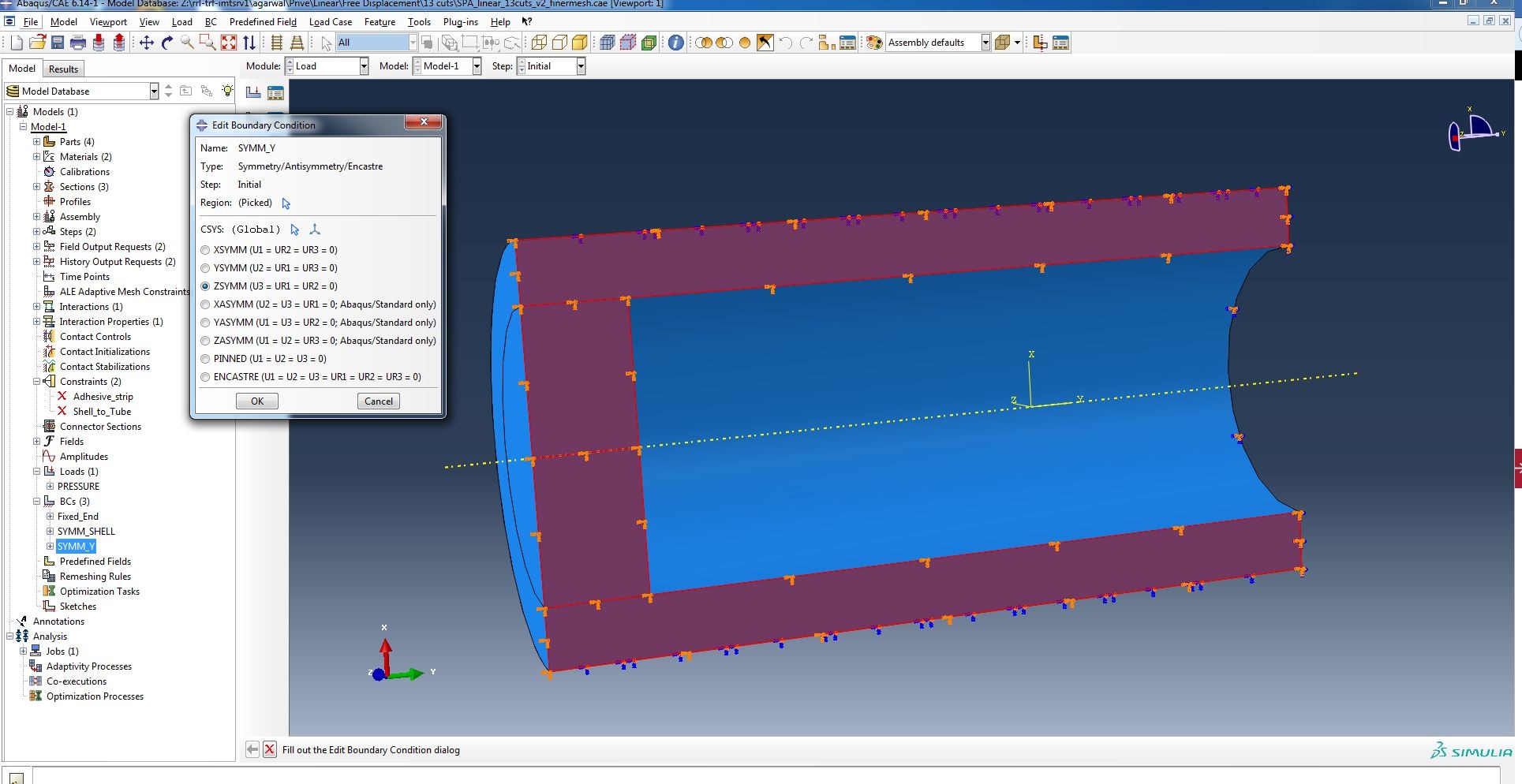Open a model database file
1522x784 pixels.
tap(37, 43)
